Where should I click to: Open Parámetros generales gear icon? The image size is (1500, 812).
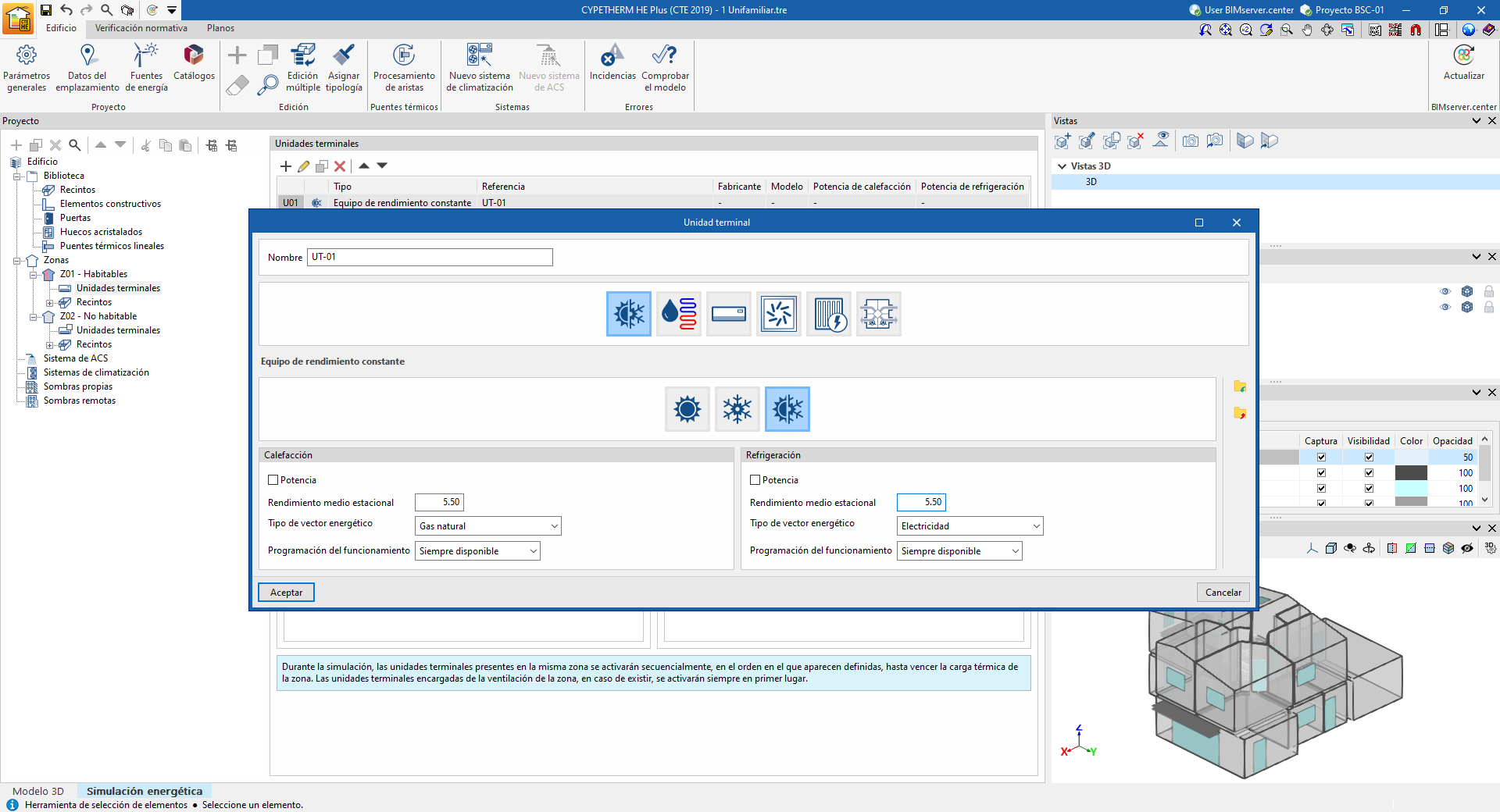(27, 56)
